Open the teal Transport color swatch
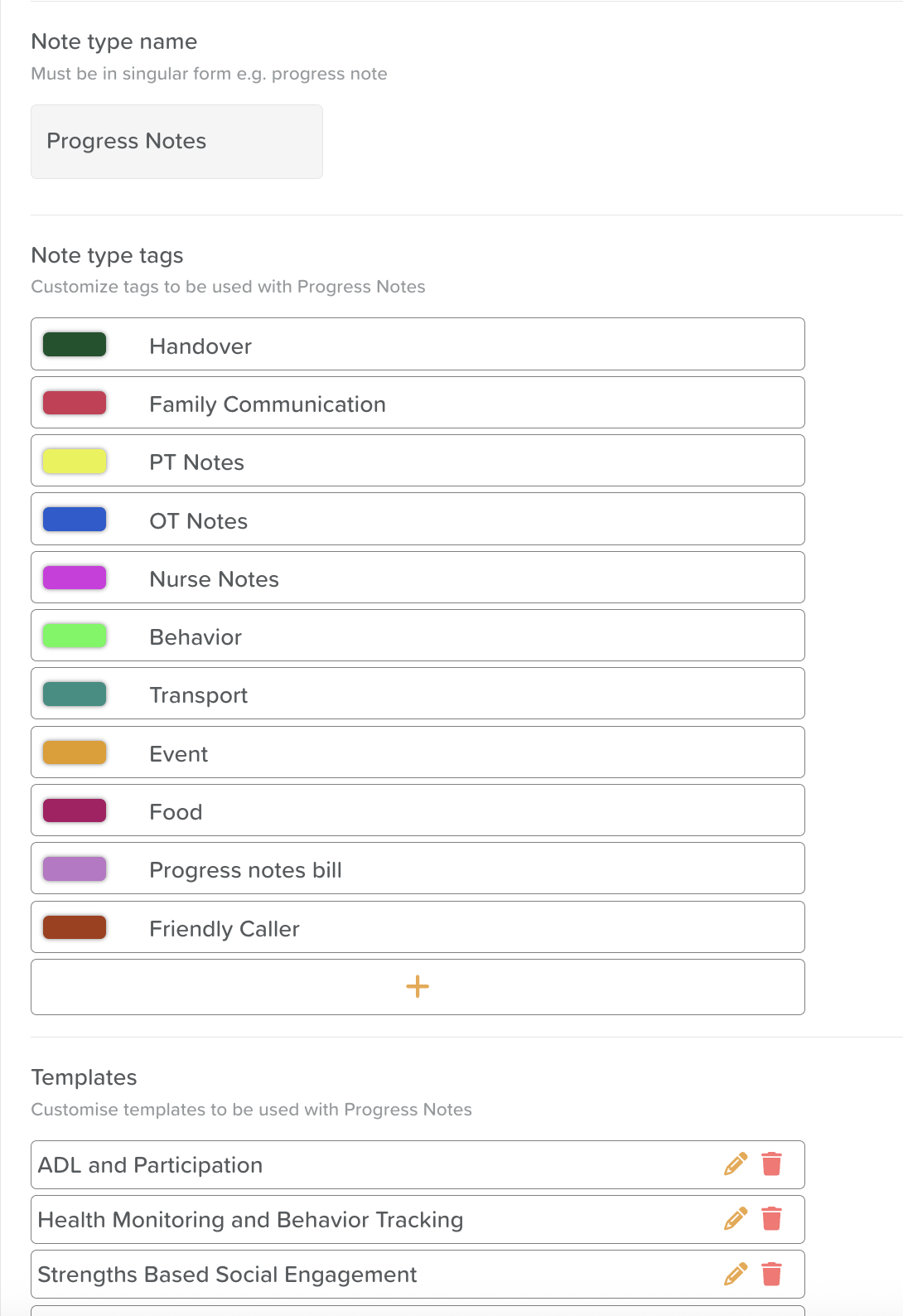 click(x=75, y=694)
